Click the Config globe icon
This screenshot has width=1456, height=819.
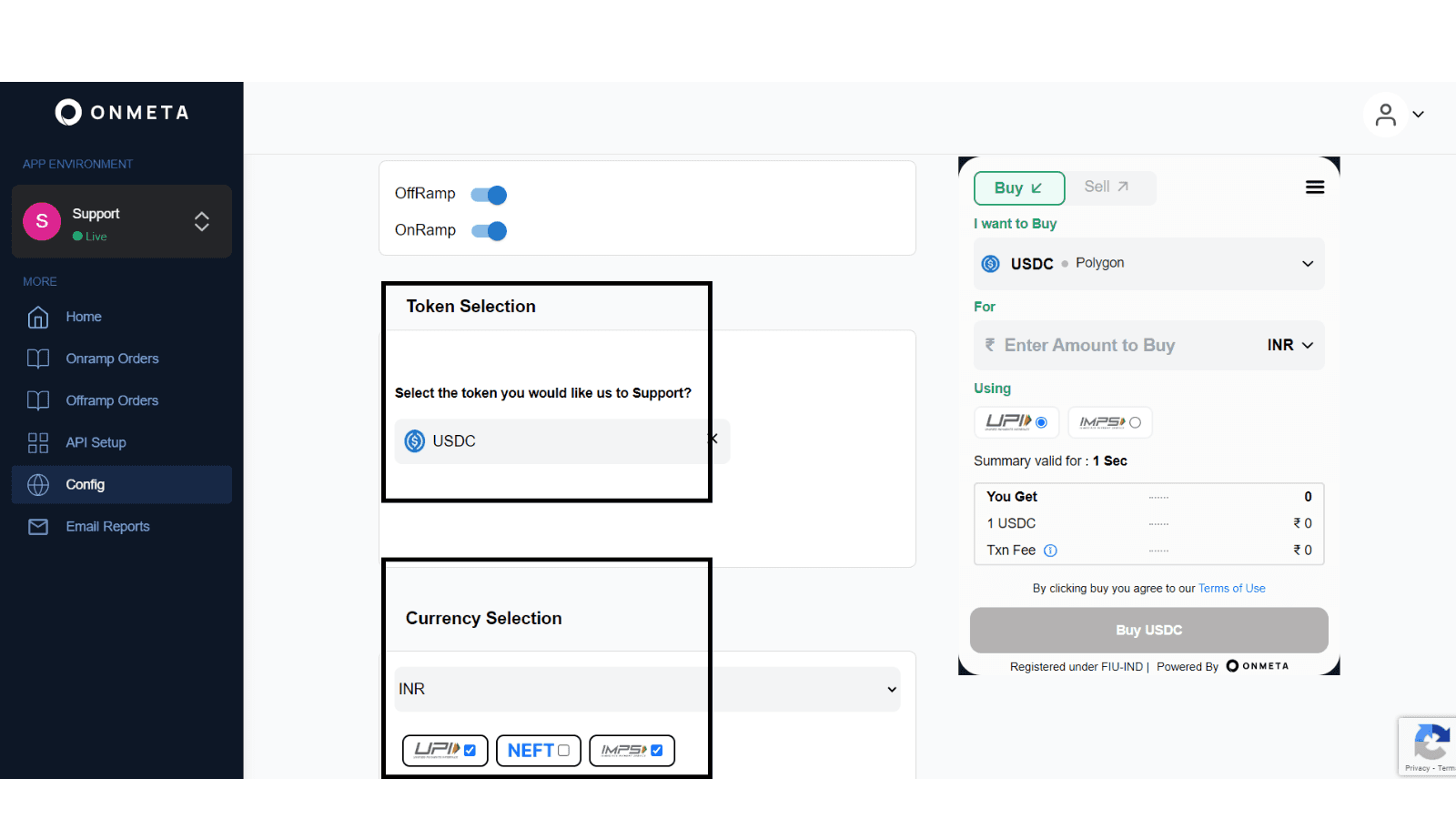pyautogui.click(x=38, y=485)
